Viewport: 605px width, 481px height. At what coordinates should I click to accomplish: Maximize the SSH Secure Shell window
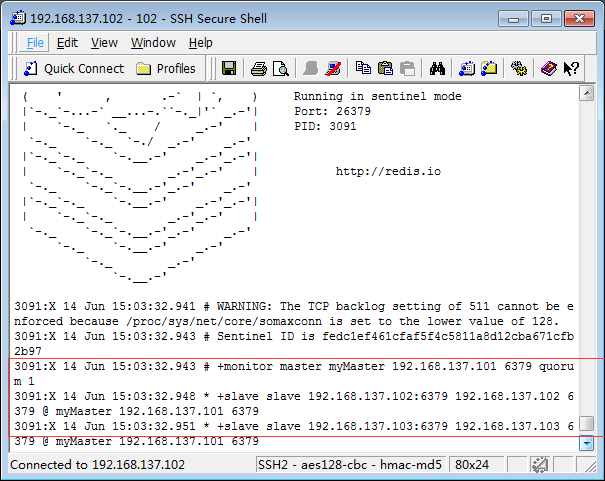click(546, 19)
